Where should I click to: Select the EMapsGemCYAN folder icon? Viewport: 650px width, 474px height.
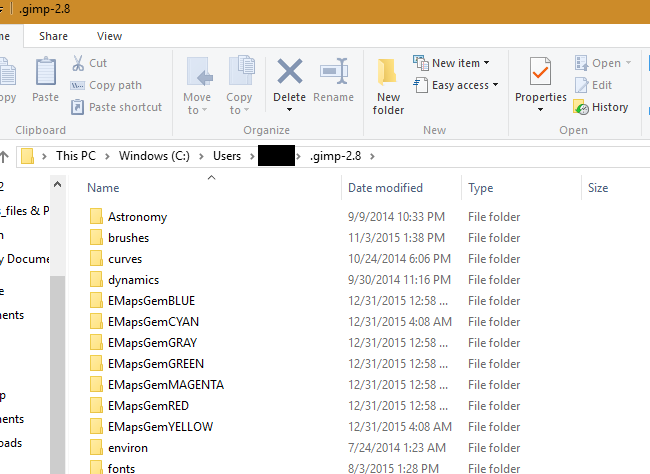[x=96, y=321]
